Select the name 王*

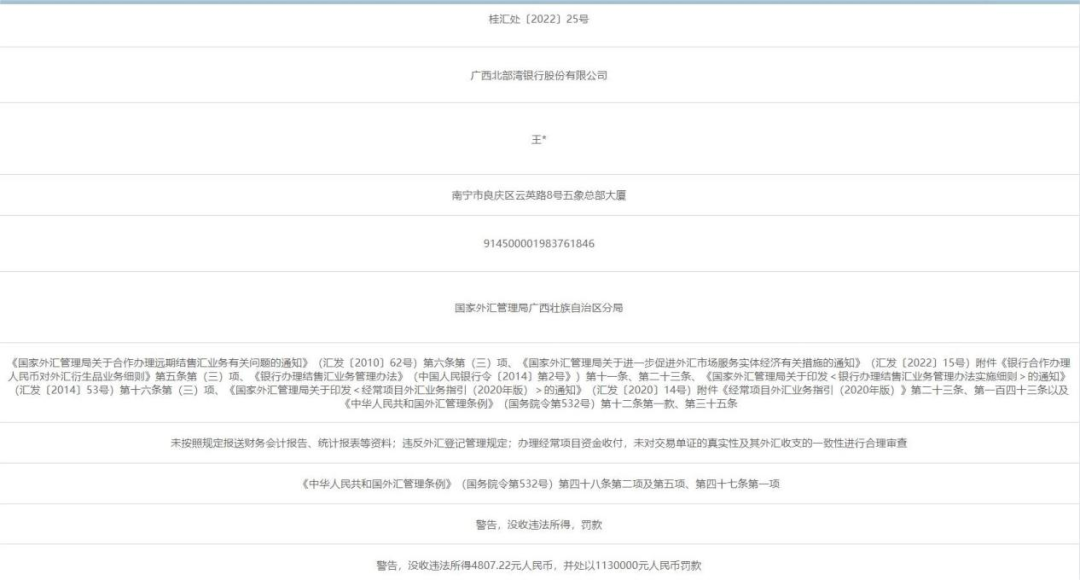[x=539, y=140]
